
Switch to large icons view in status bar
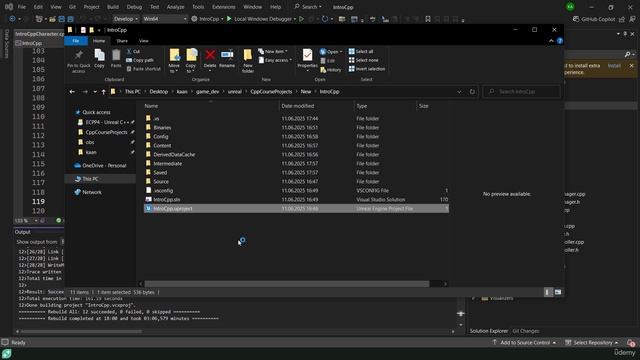coord(558,292)
